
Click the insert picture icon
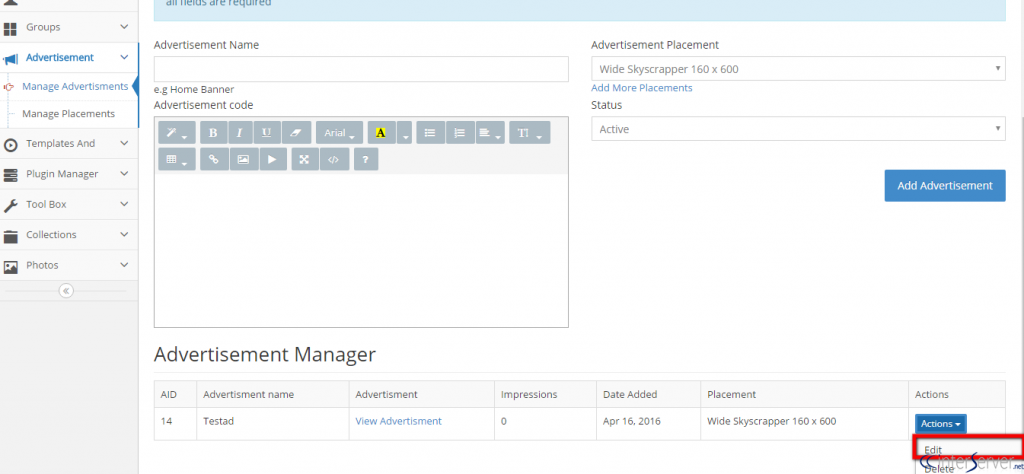pyautogui.click(x=244, y=159)
